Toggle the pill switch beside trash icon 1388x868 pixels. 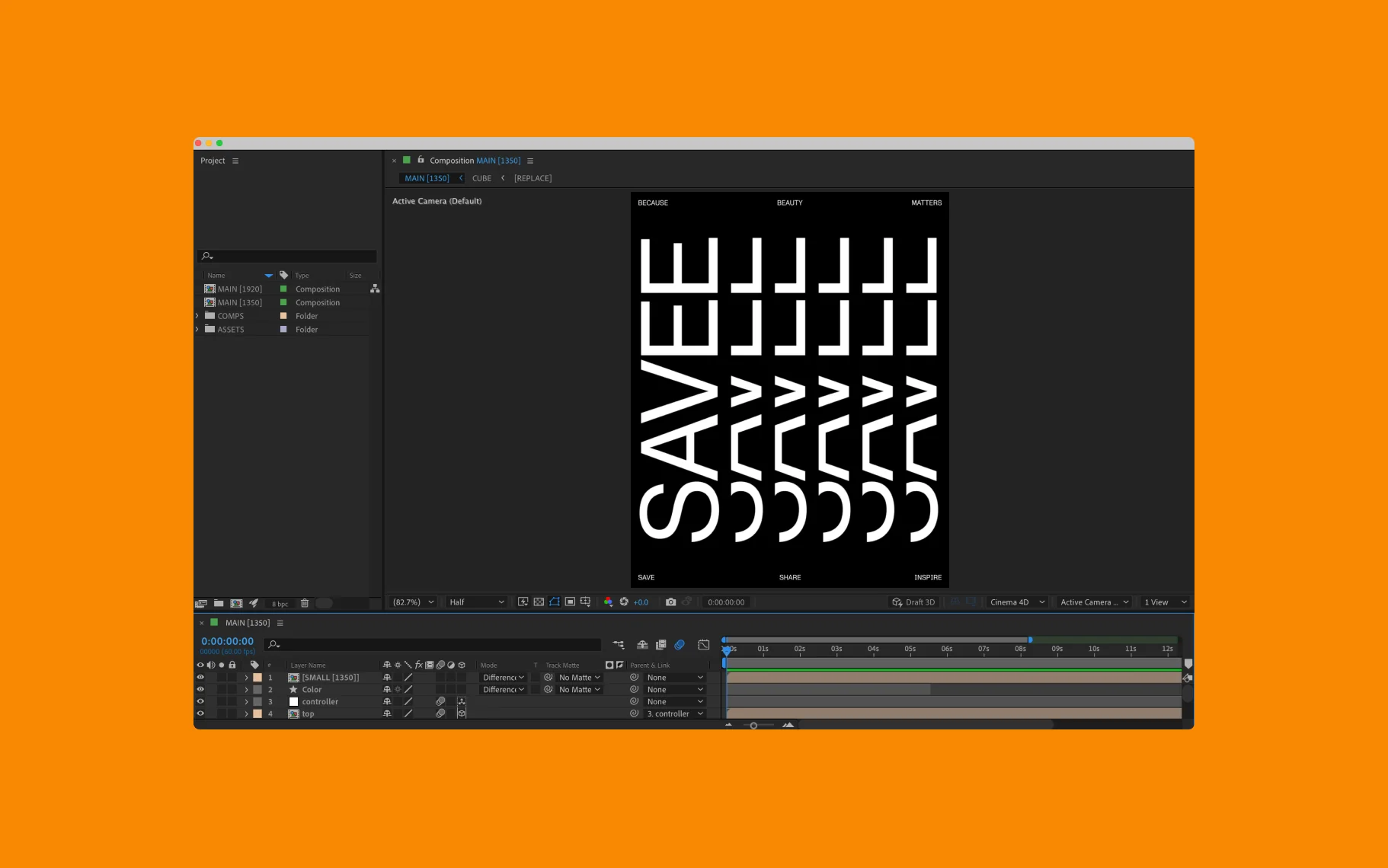pyautogui.click(x=324, y=603)
